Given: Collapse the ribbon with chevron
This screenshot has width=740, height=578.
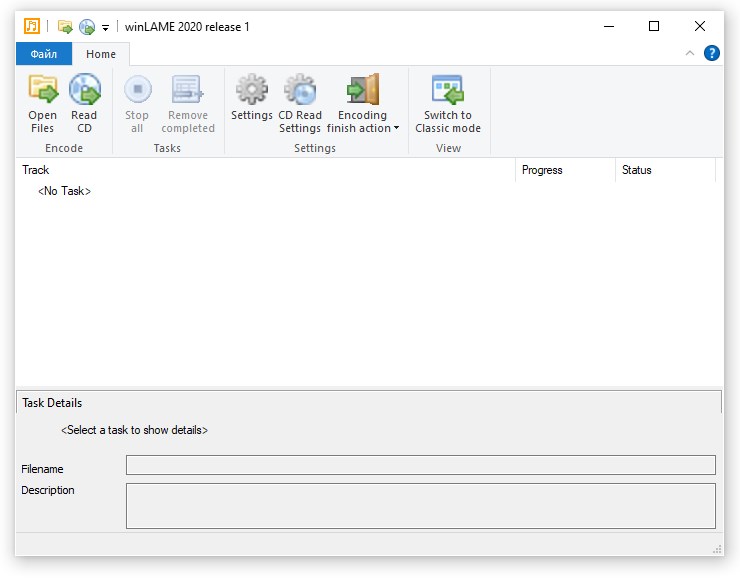Looking at the screenshot, I should tap(690, 53).
